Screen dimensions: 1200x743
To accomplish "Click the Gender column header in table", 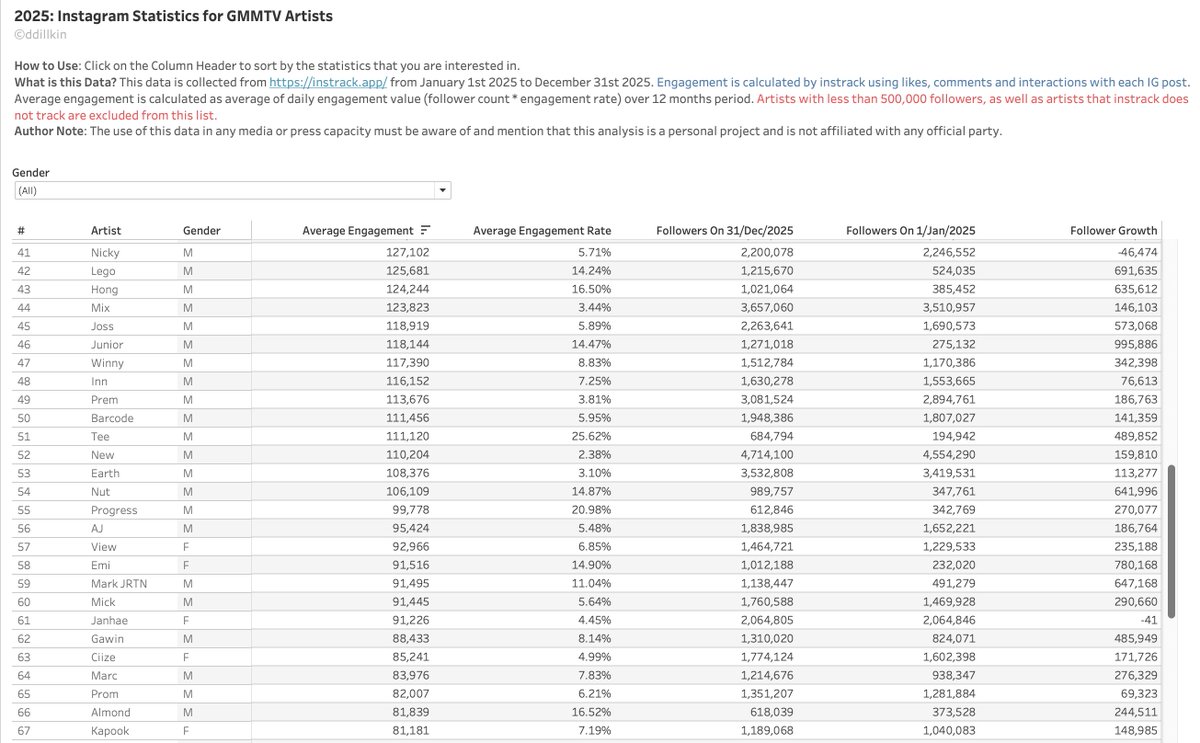I will pos(202,231).
